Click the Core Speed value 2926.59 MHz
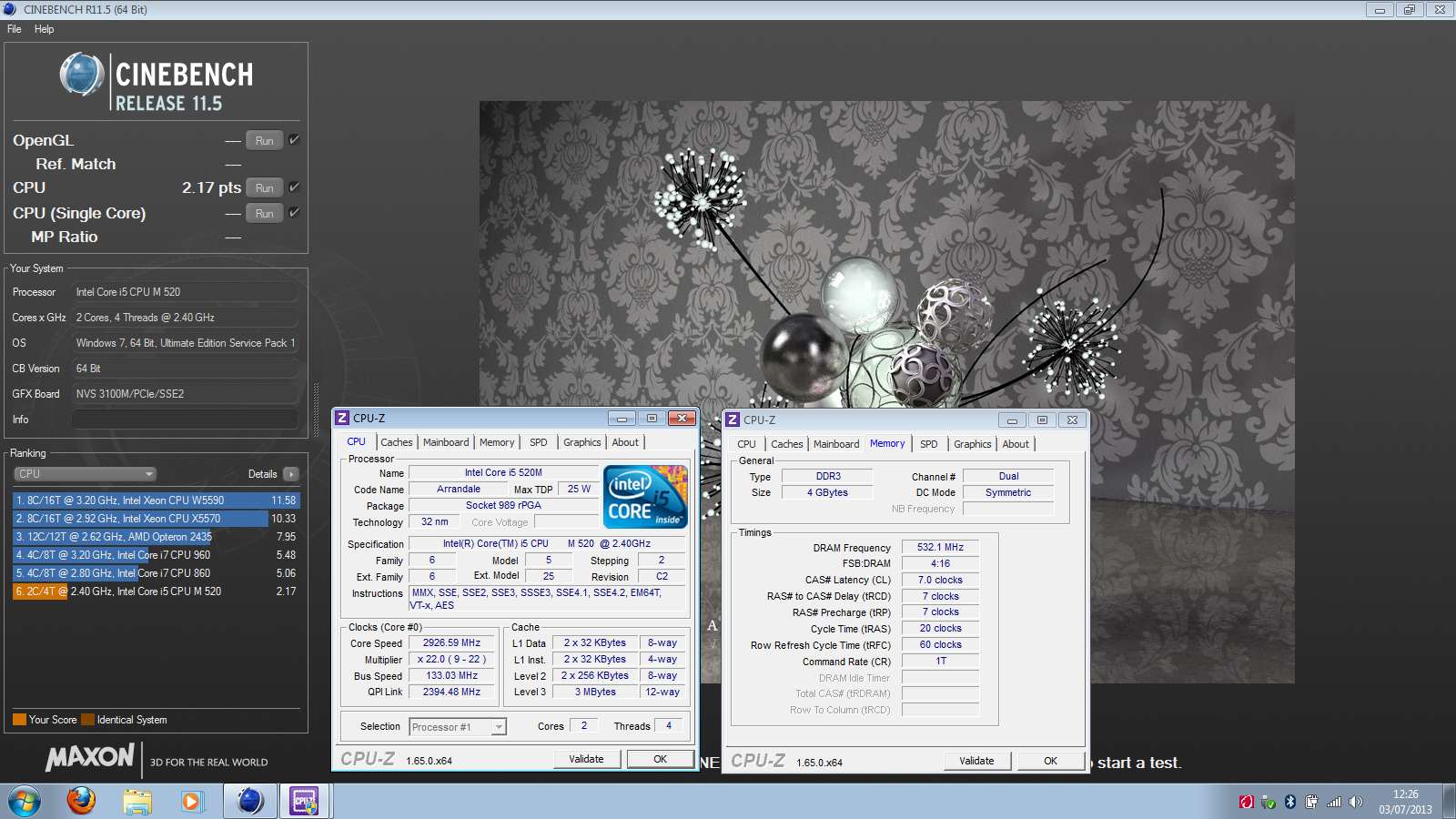The width and height of the screenshot is (1456, 819). [451, 642]
